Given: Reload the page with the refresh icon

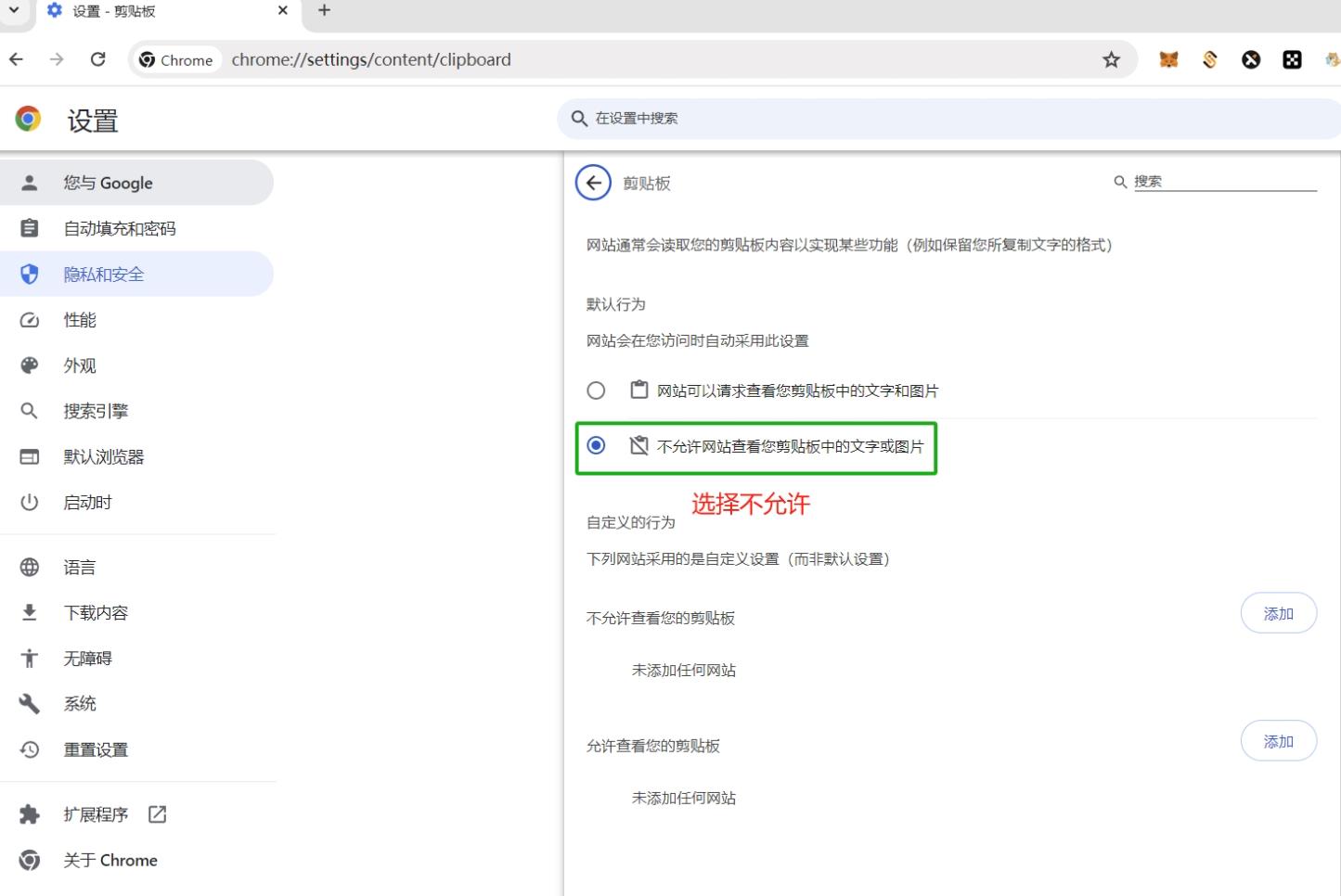Looking at the screenshot, I should (x=97, y=59).
